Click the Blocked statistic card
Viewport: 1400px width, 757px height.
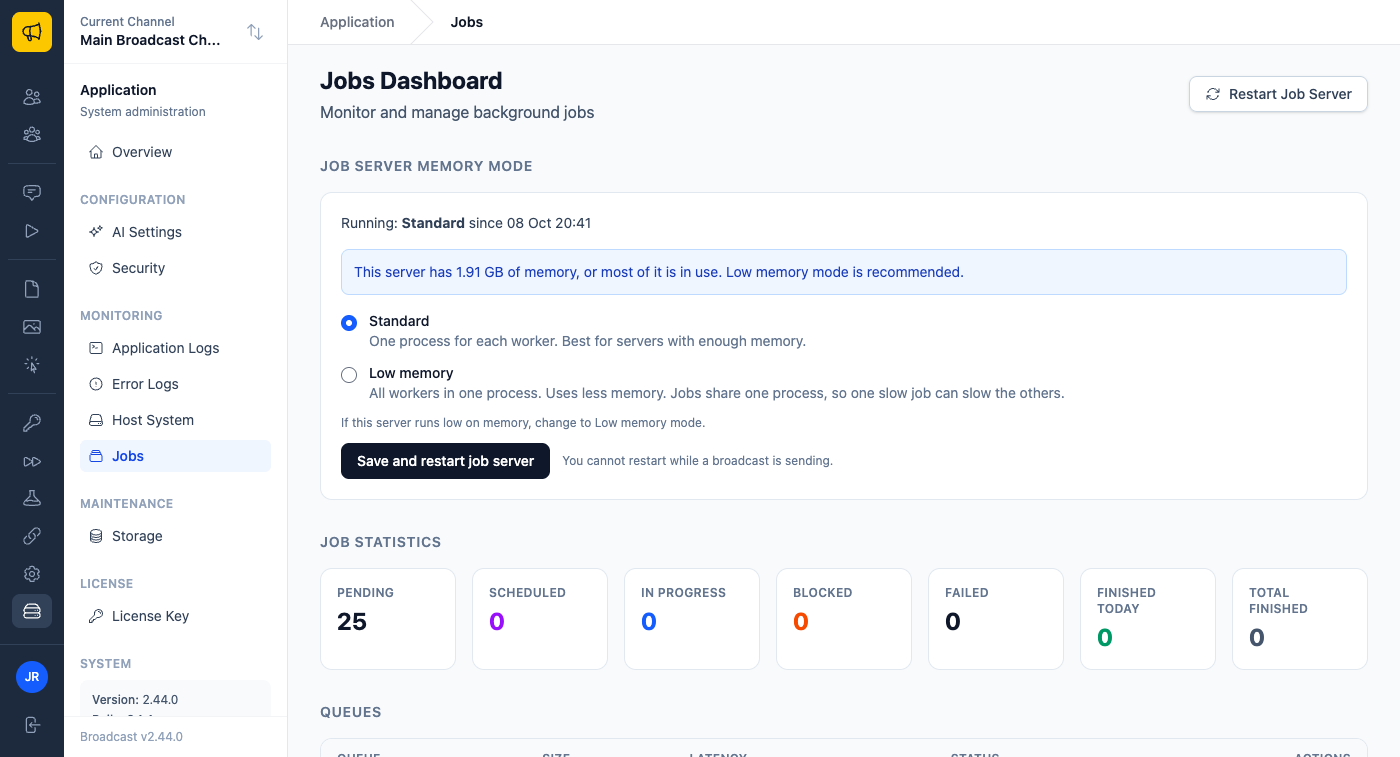844,619
